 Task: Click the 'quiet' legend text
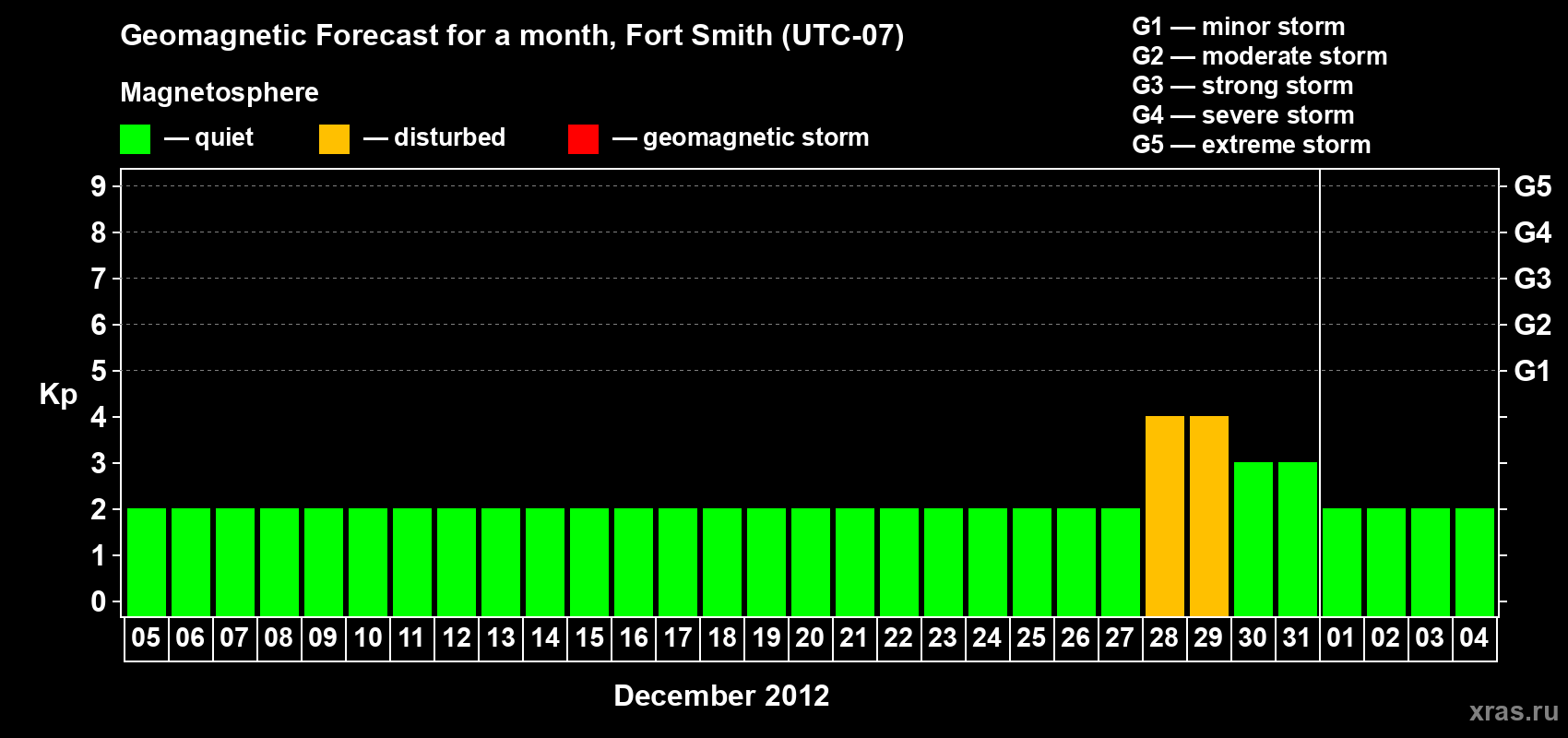[224, 138]
